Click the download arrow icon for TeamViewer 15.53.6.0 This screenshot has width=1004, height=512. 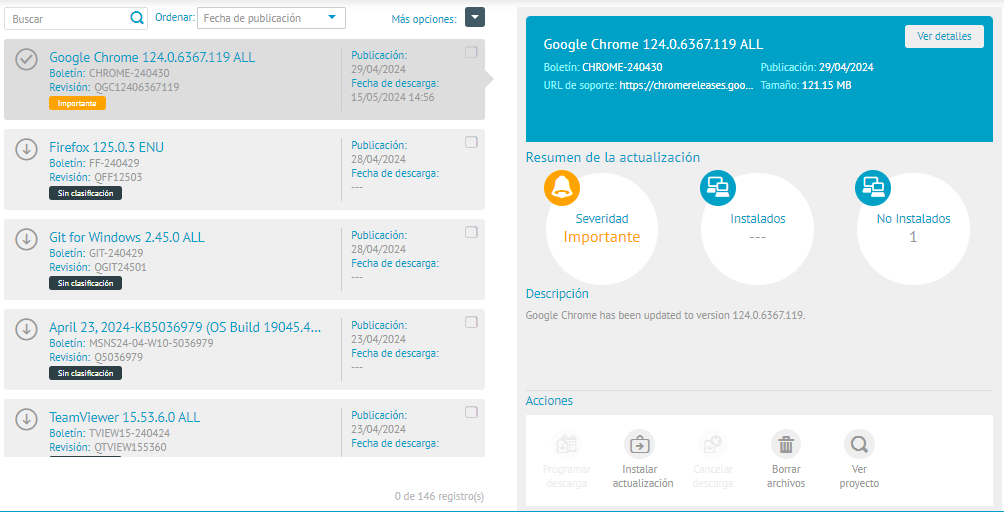(26, 420)
